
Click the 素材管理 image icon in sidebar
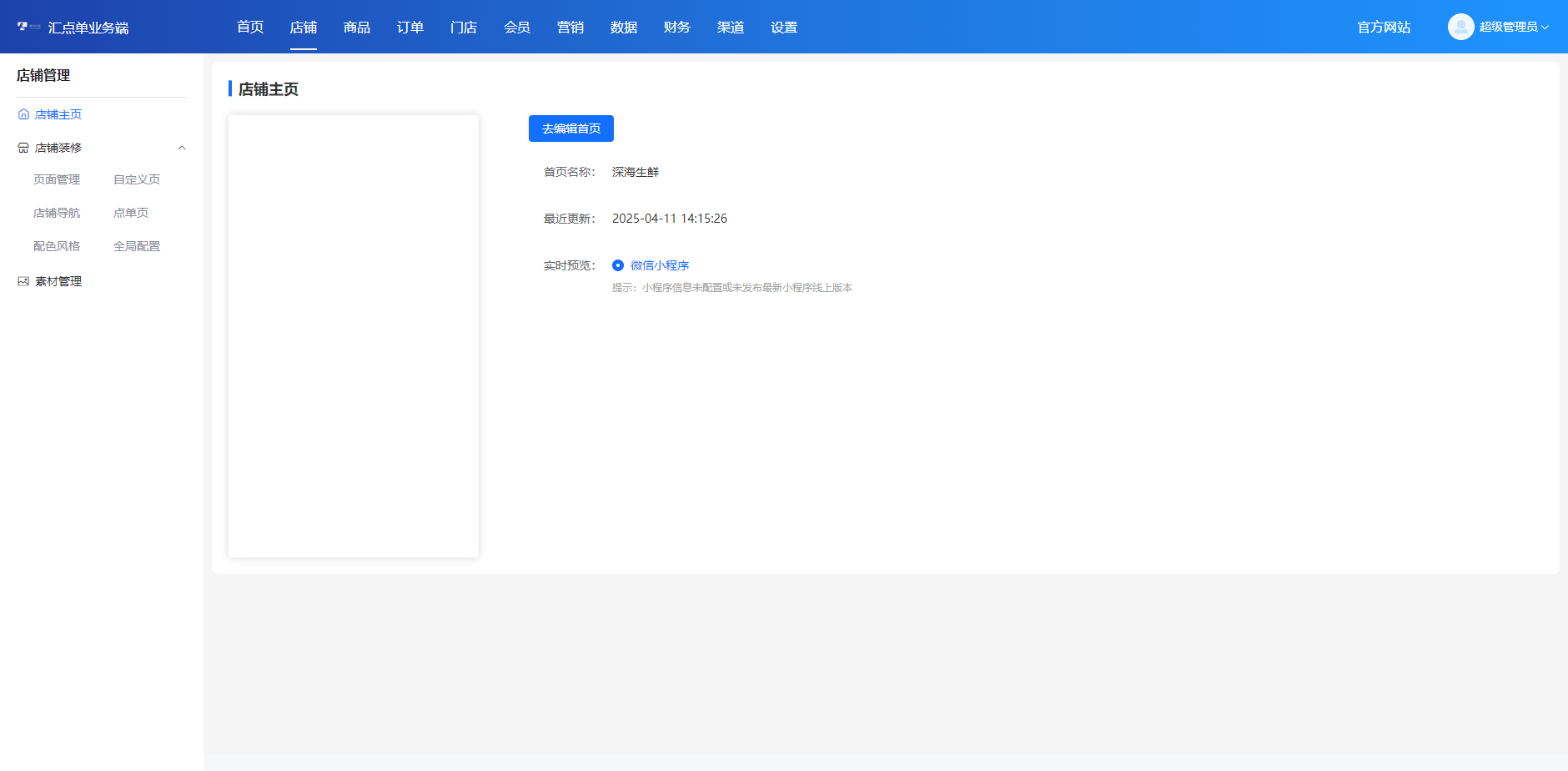pos(23,282)
